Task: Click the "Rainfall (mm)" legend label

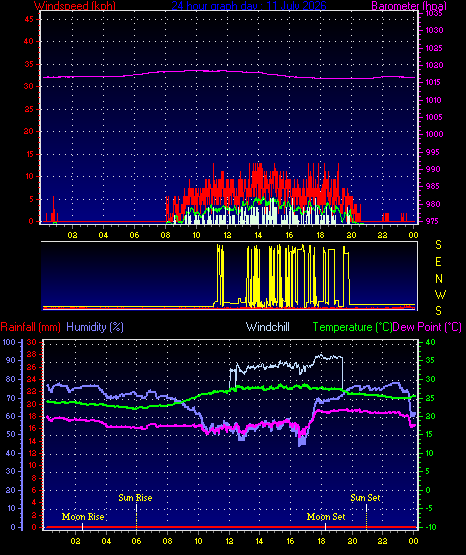Action: click(31, 327)
